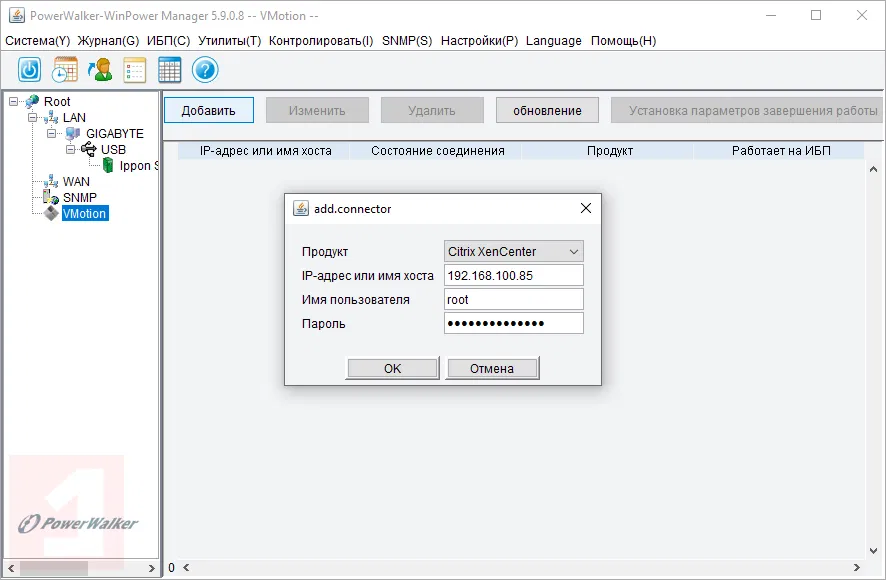
Task: Open the data table grid toolbar icon
Action: point(170,70)
